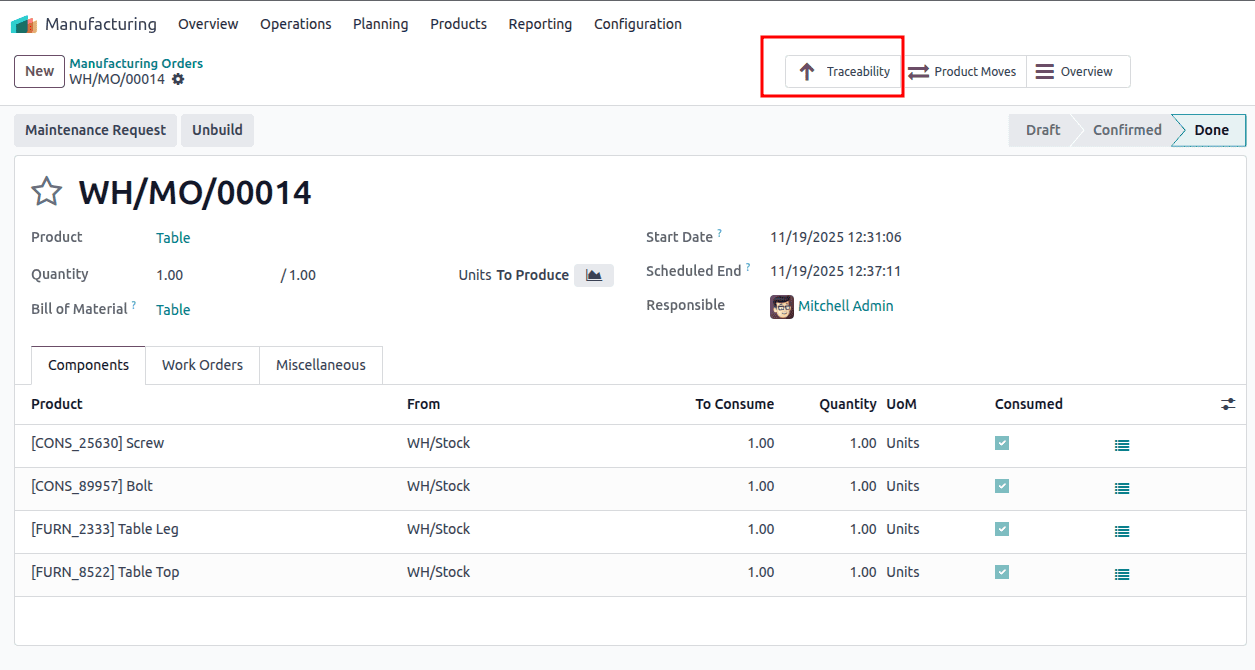
Task: Click Mitchell Admin's avatar image
Action: coord(781,306)
